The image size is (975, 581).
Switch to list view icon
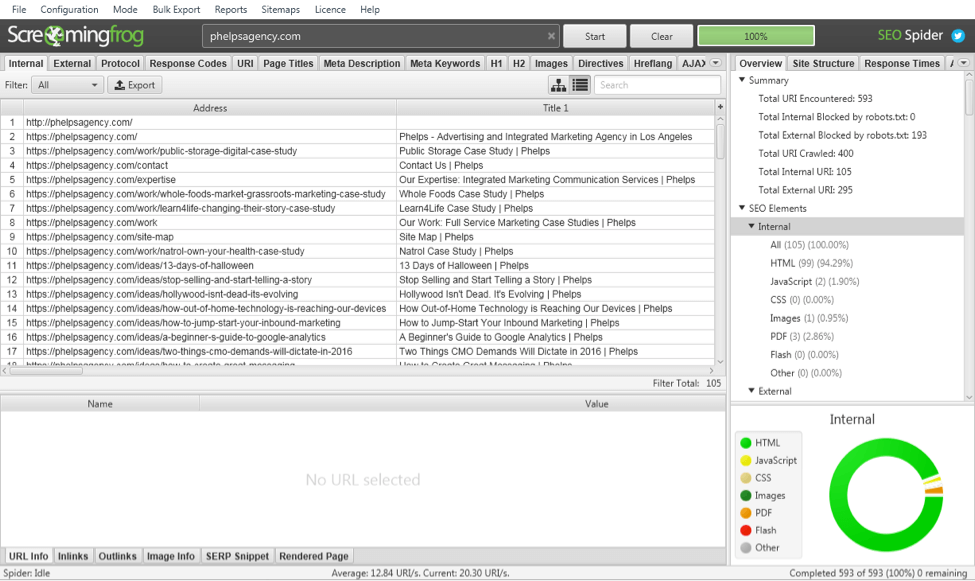pyautogui.click(x=580, y=85)
